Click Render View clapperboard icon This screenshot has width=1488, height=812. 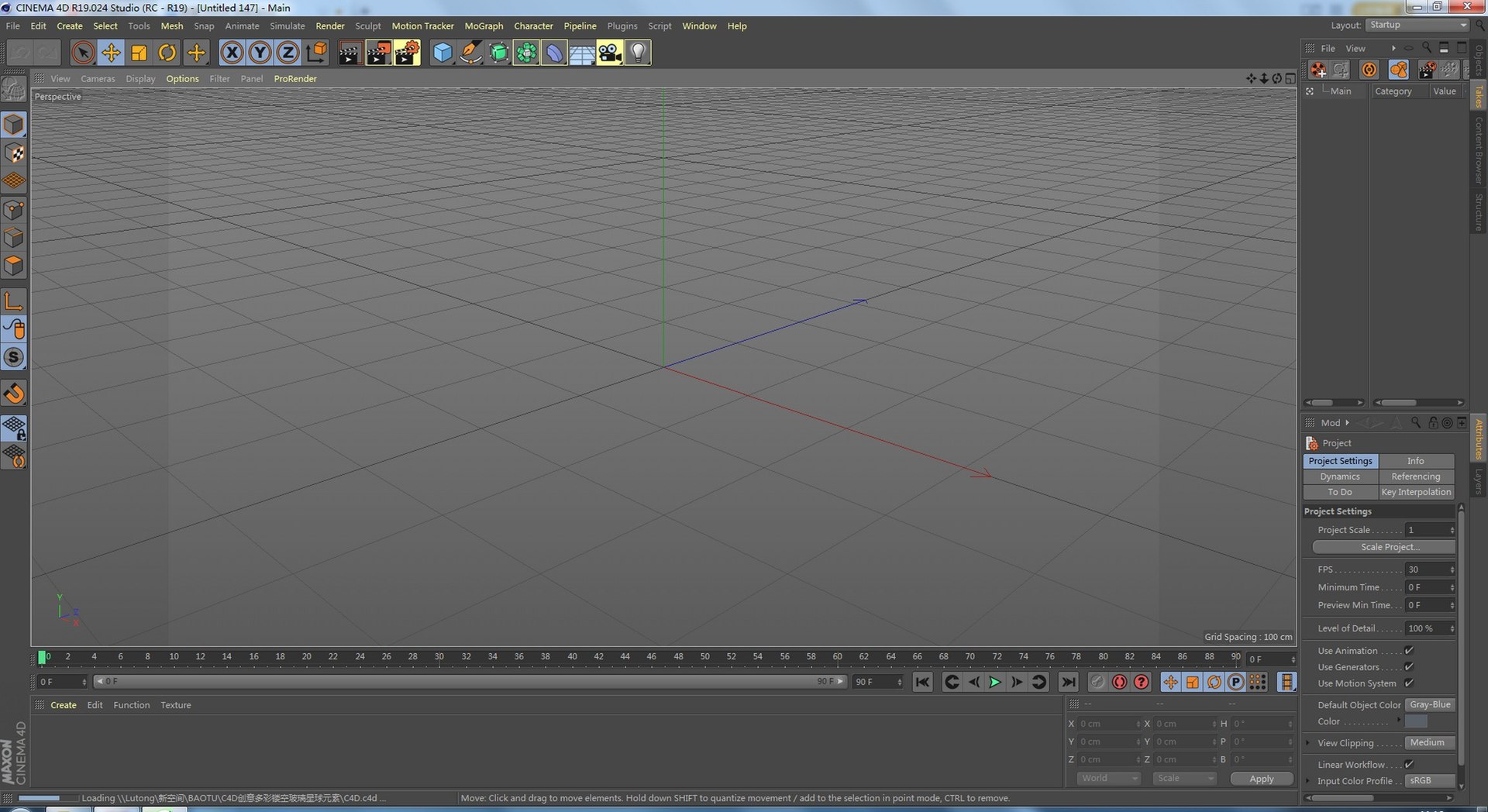tap(350, 53)
